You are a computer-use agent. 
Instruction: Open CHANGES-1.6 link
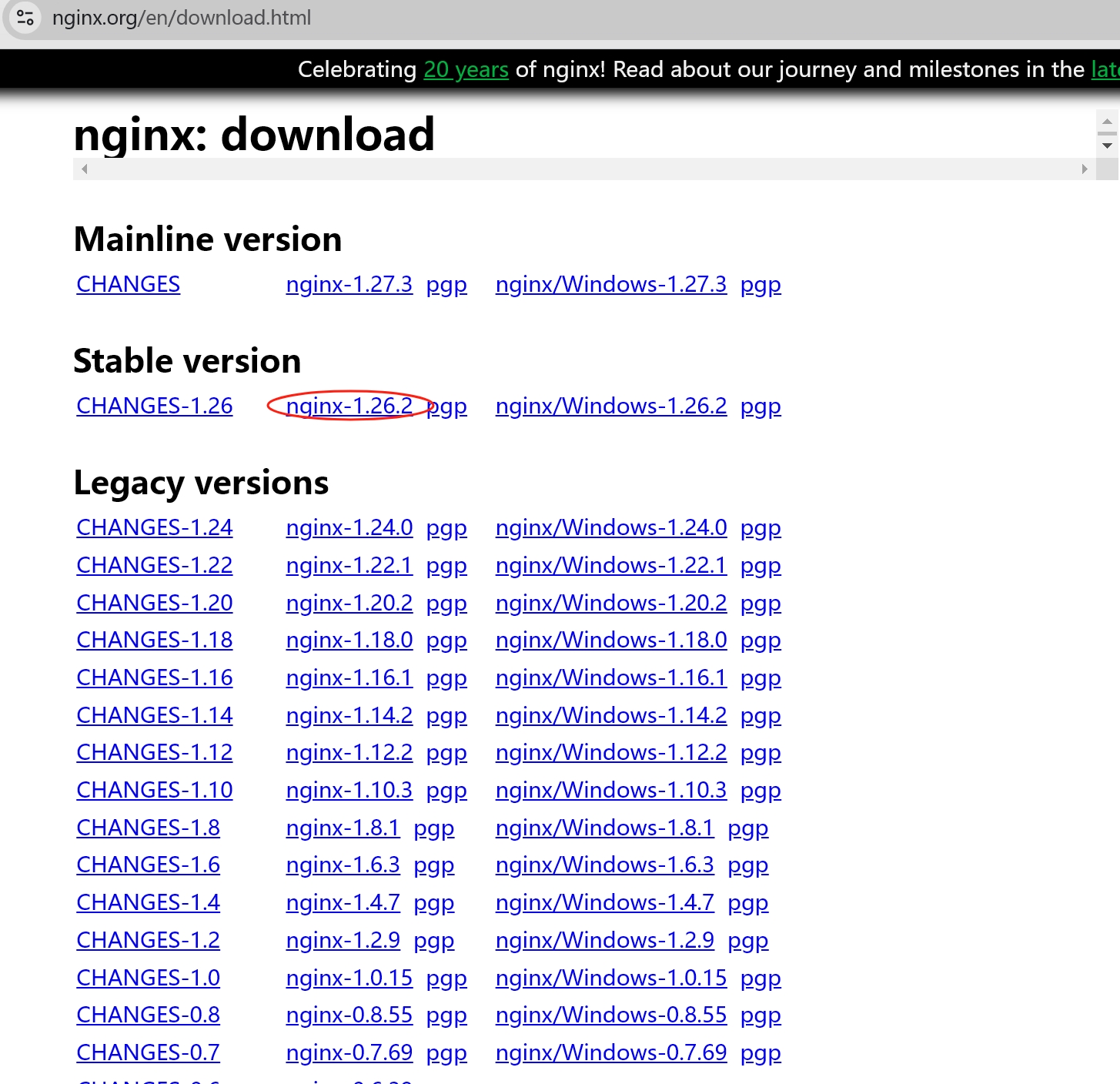148,865
